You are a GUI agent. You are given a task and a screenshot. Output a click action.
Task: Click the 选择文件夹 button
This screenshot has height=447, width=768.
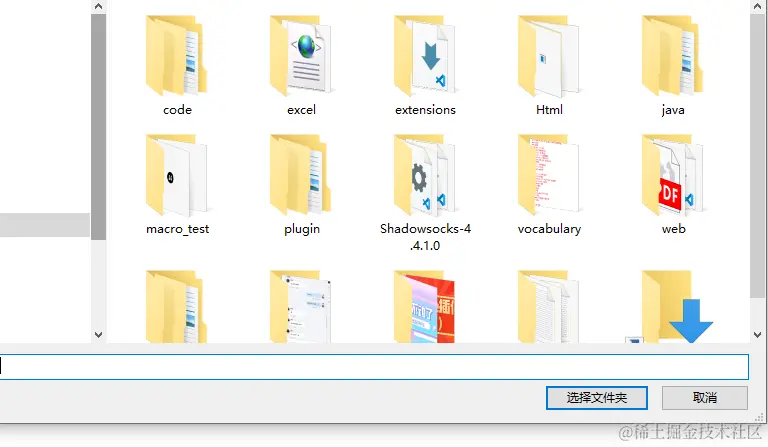(x=597, y=398)
